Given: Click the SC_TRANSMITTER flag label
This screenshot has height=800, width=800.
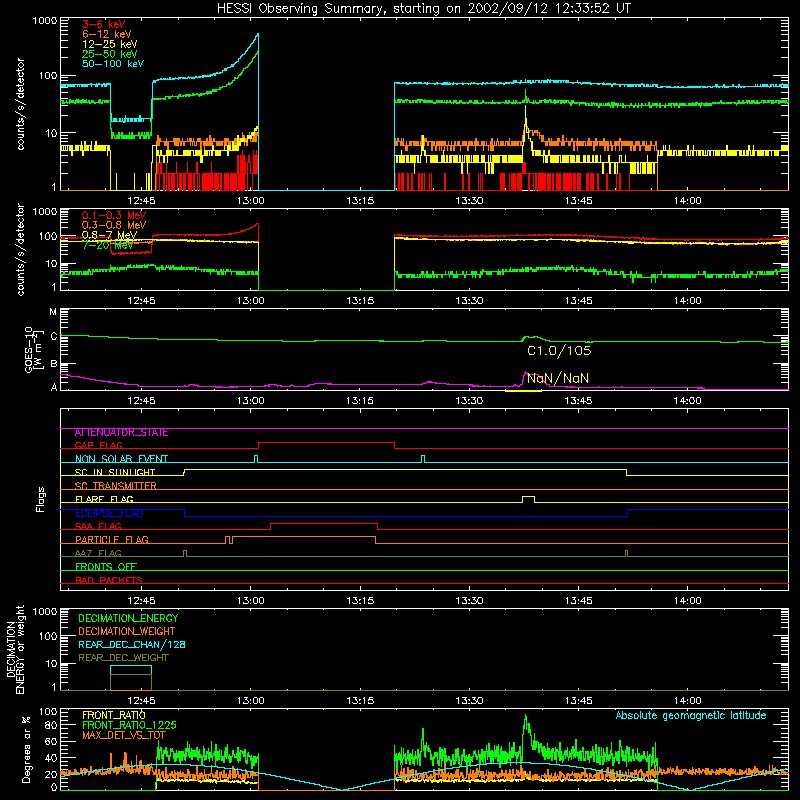Looking at the screenshot, I should [x=116, y=486].
